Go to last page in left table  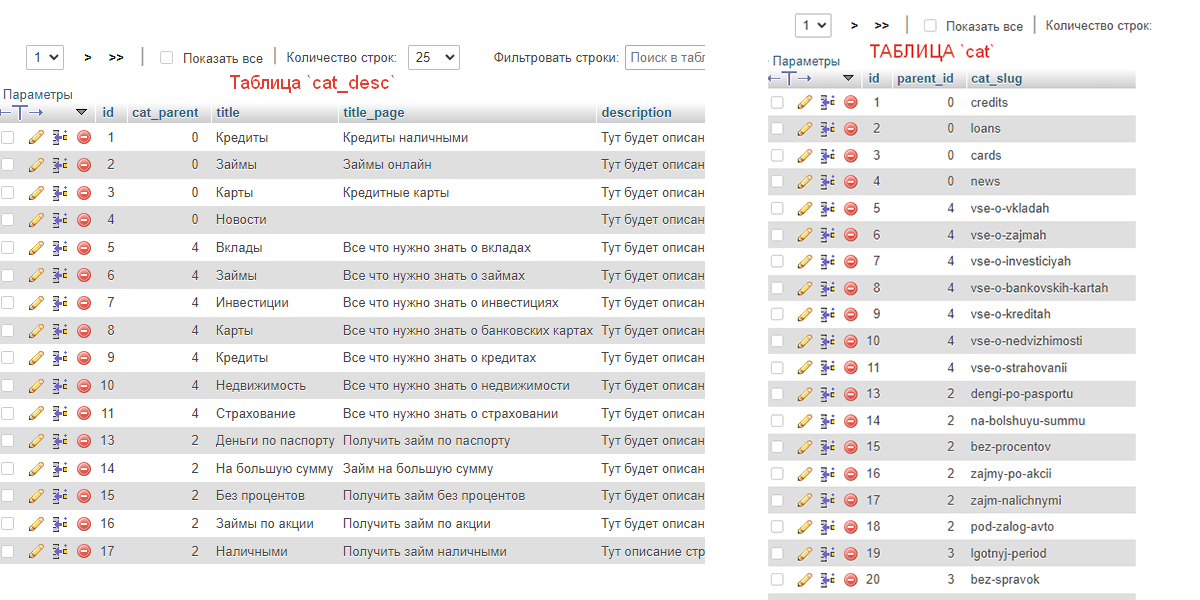(116, 58)
